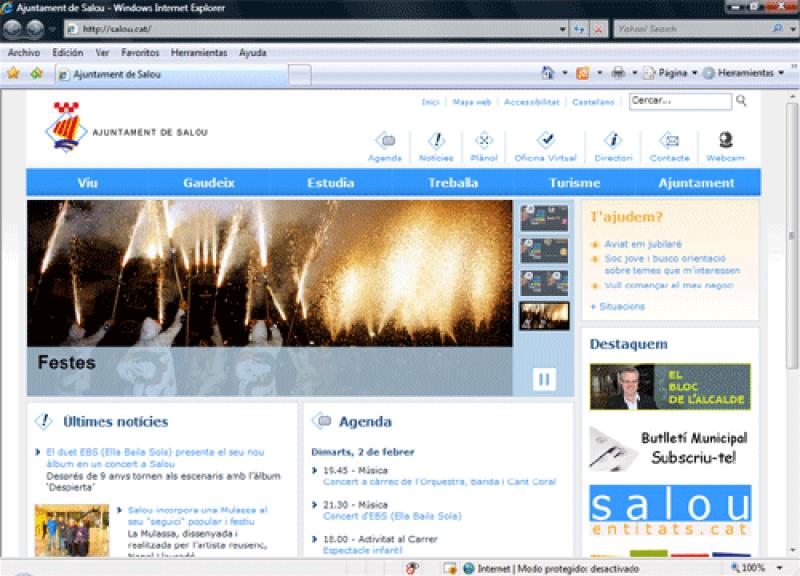This screenshot has height=576, width=800.
Task: Expand the + Situacions link
Action: (x=617, y=307)
